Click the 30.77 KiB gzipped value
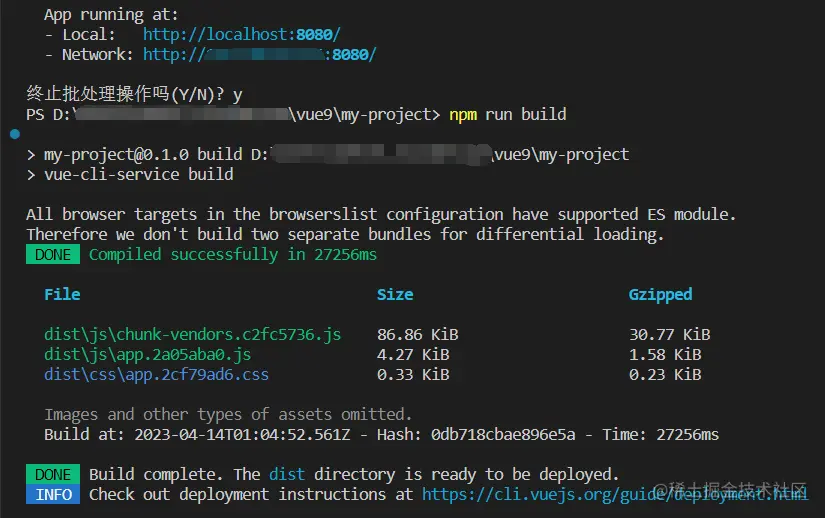 coord(669,334)
